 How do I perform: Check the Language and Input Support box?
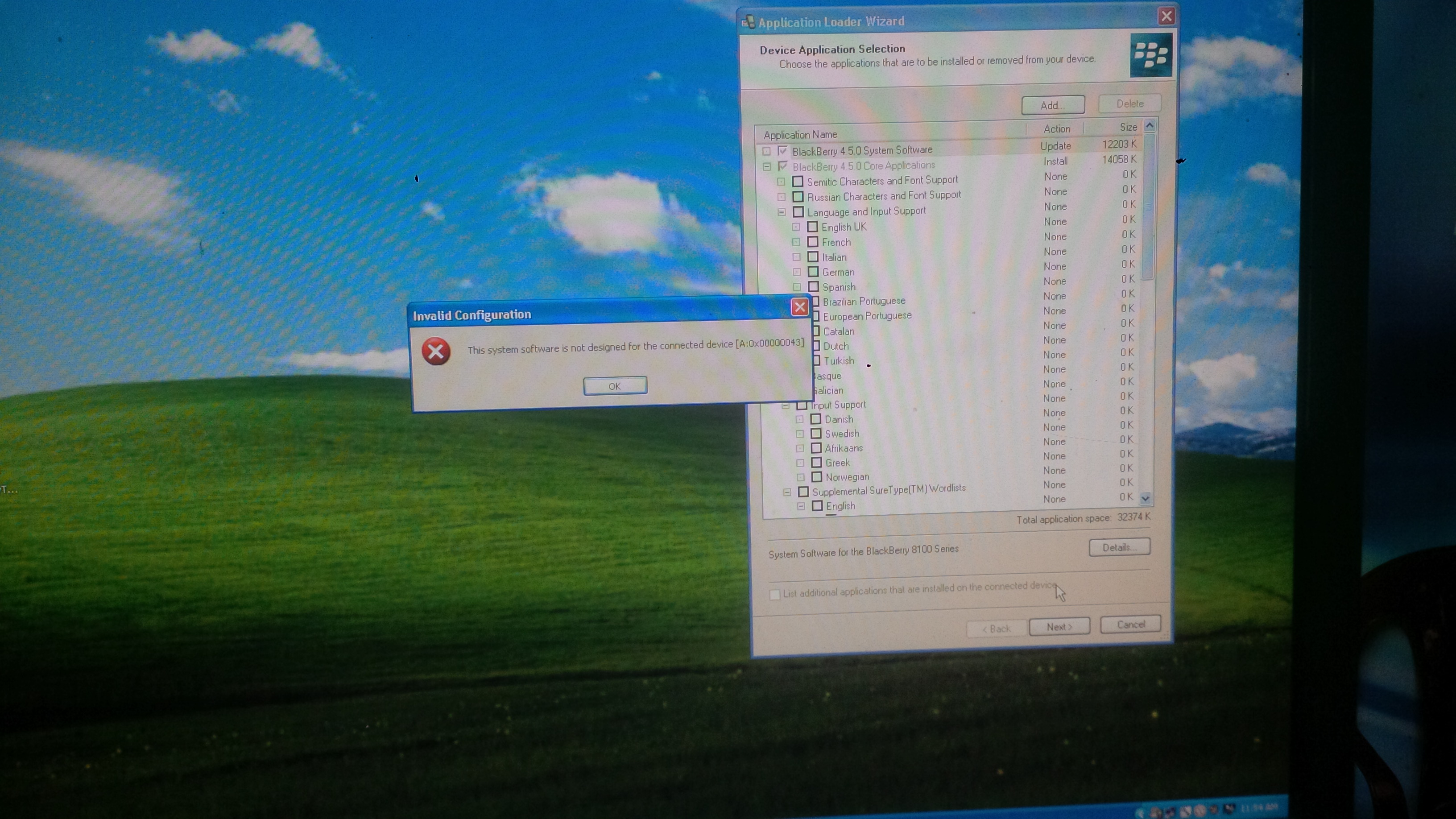(x=798, y=212)
